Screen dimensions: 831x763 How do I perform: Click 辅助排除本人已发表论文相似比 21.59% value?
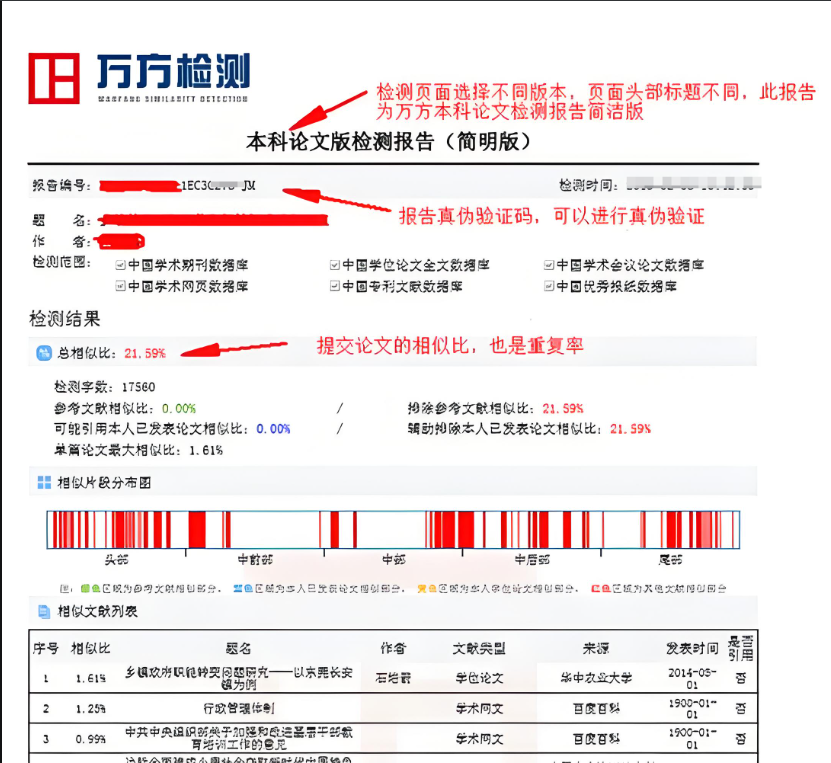[x=630, y=429]
